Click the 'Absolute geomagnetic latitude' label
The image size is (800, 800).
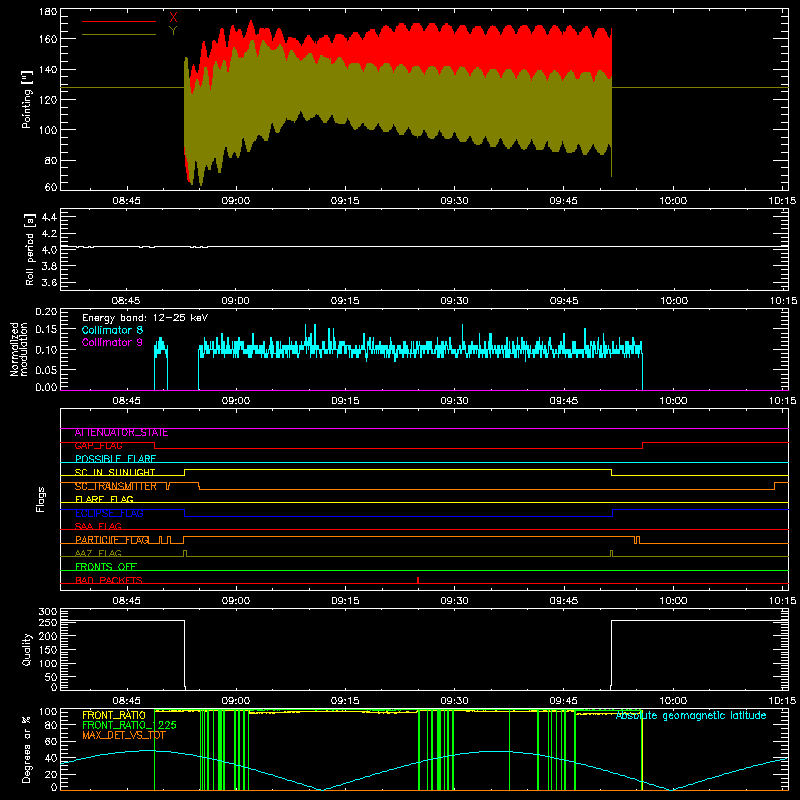(x=691, y=716)
